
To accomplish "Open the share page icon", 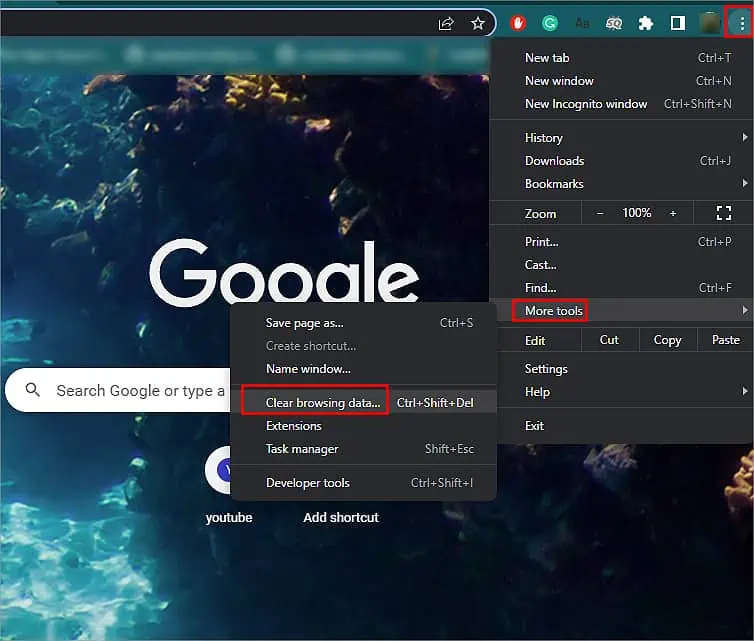I will tap(446, 23).
